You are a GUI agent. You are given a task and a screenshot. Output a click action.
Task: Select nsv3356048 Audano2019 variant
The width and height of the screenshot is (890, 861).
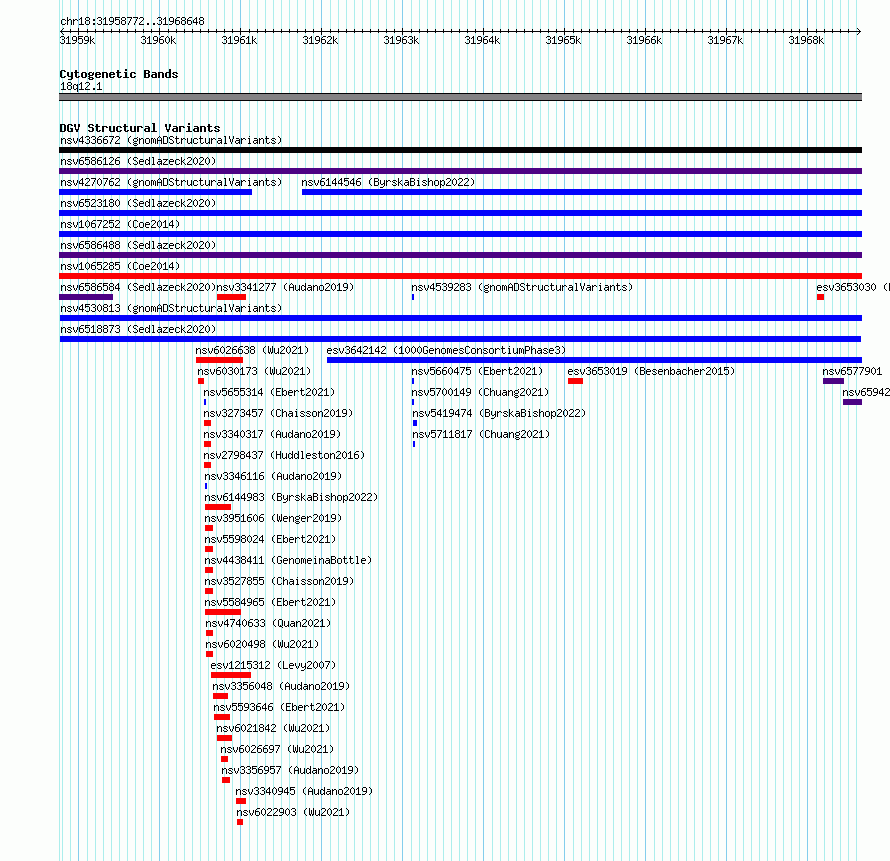click(x=282, y=686)
